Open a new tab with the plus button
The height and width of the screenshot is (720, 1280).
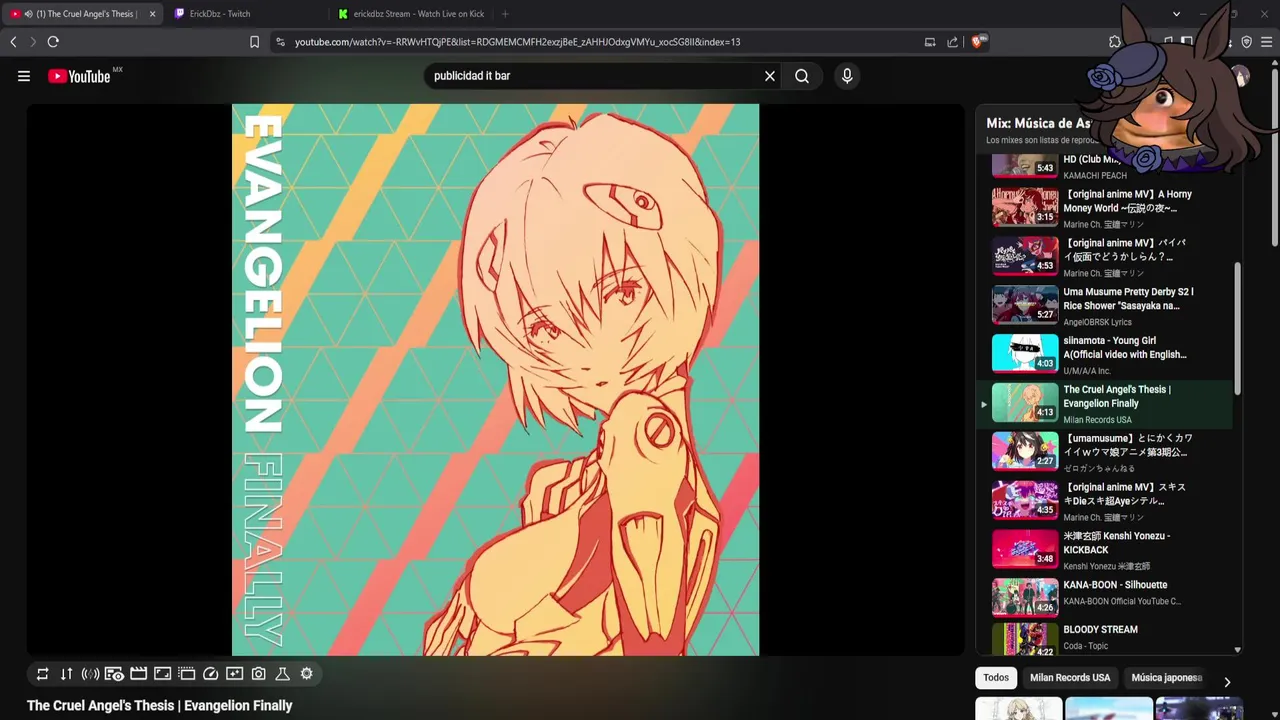[505, 14]
